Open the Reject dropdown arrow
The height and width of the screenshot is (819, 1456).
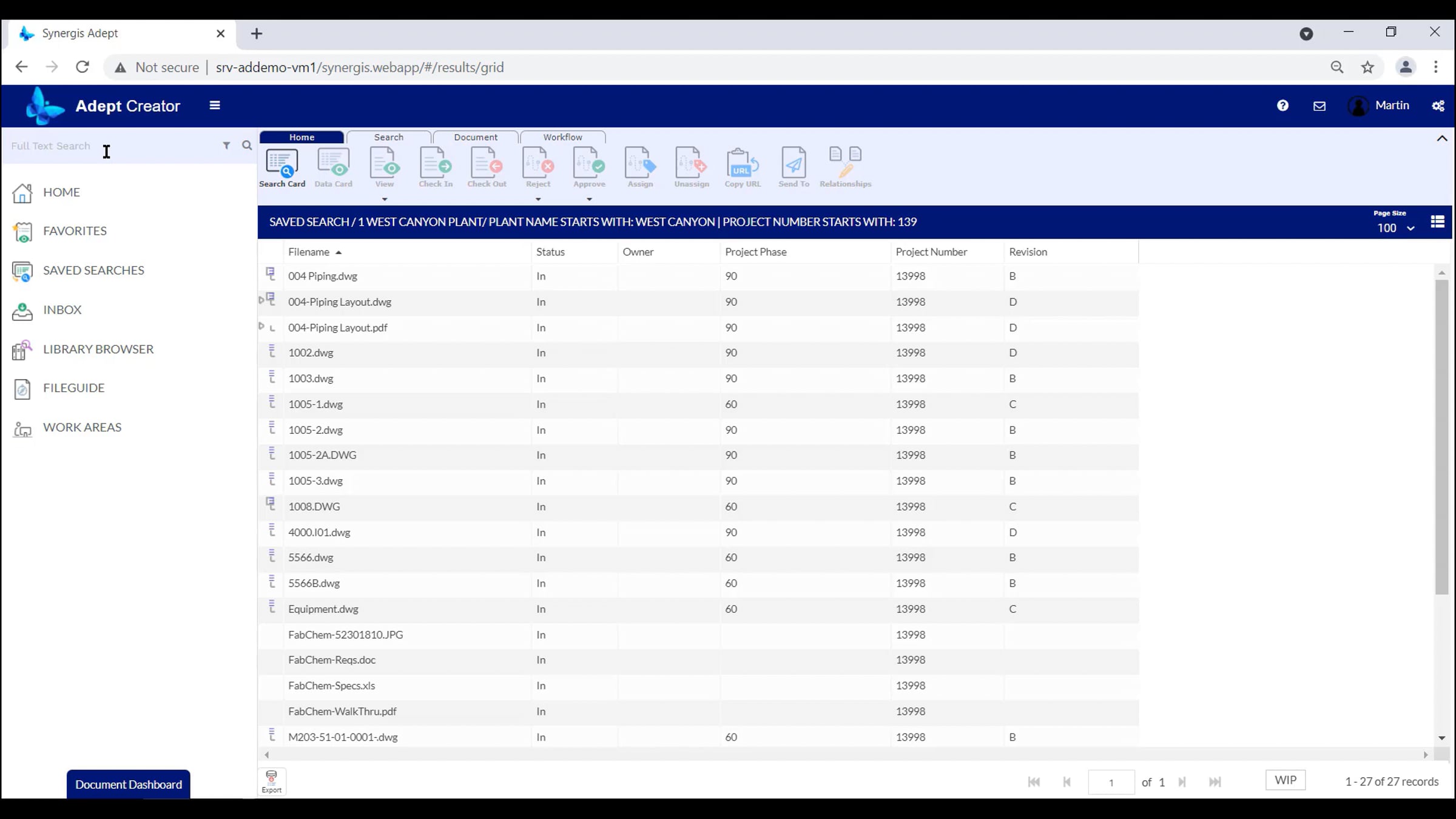(538, 199)
